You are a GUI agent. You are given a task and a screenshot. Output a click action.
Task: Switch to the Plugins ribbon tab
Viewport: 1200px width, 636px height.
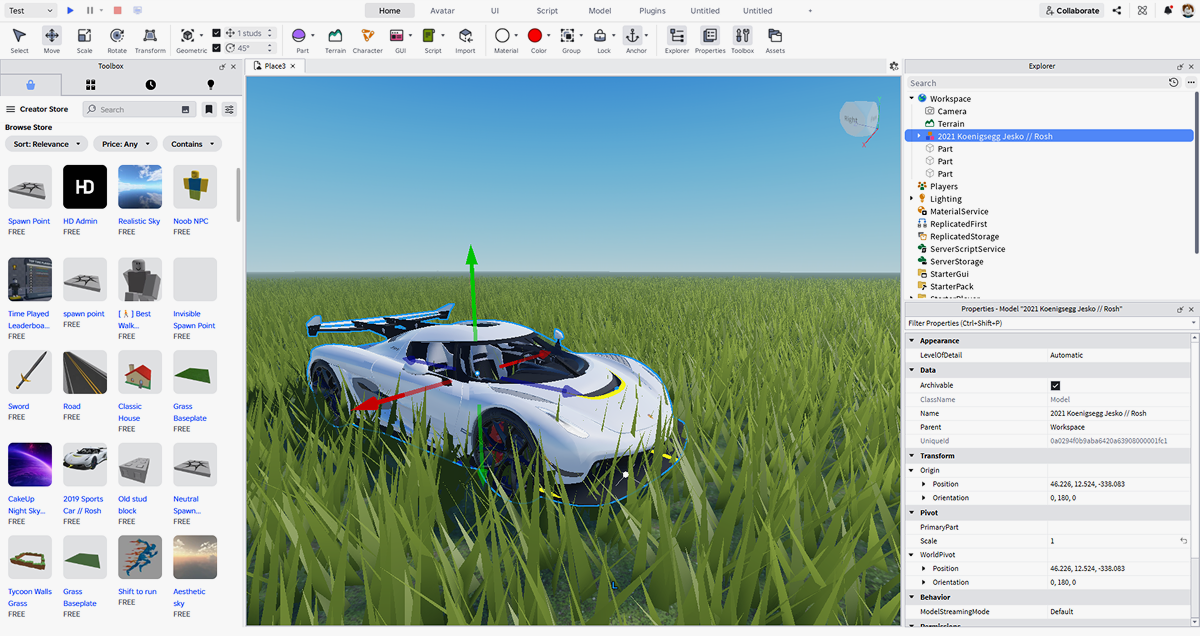tap(652, 10)
